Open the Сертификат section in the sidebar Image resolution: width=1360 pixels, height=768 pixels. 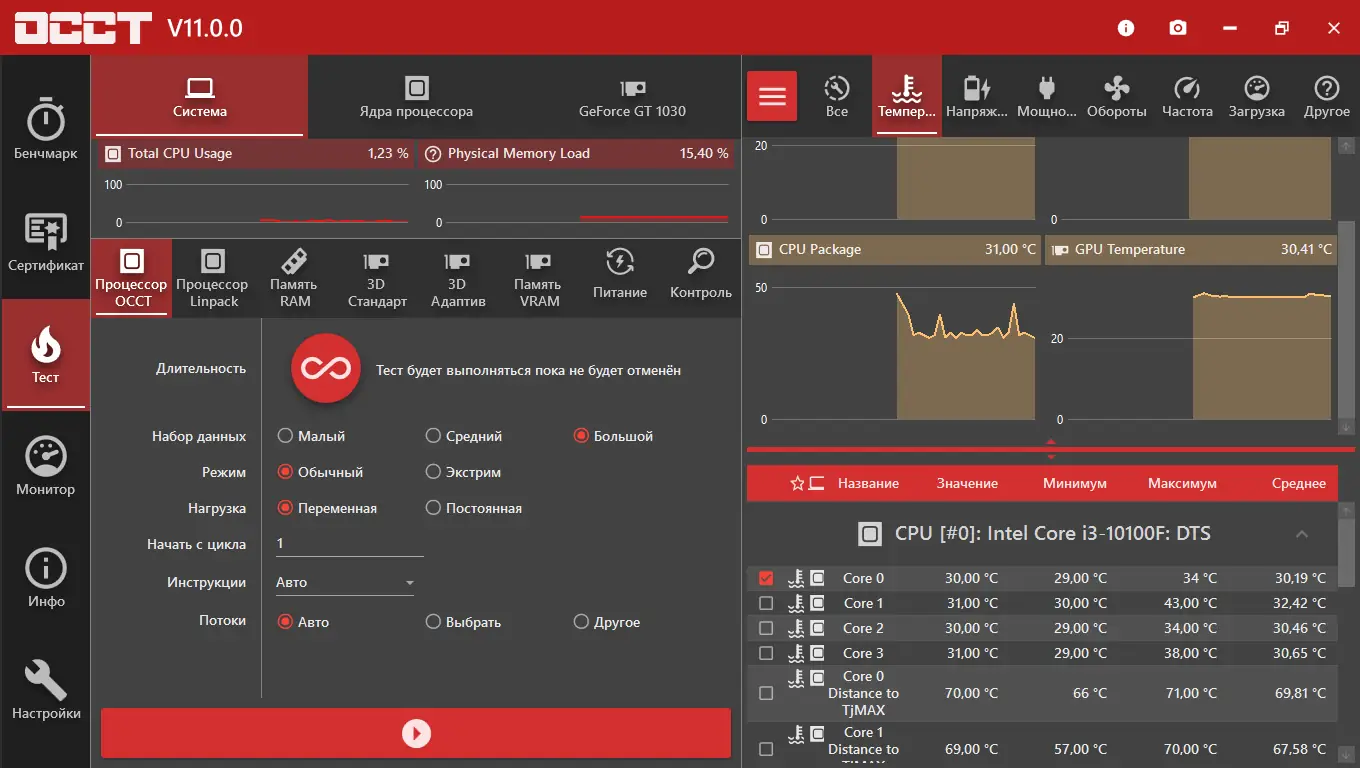click(x=45, y=242)
